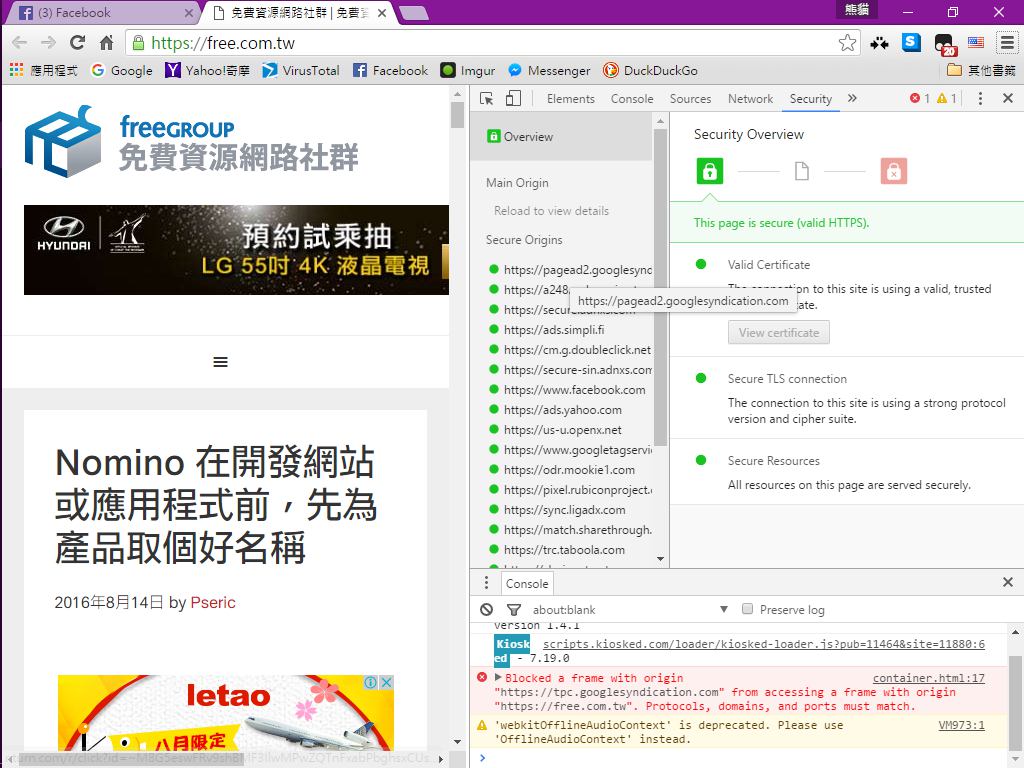Select the https://www.facebook.com secure origin
This screenshot has width=1024, height=768.
pos(574,390)
